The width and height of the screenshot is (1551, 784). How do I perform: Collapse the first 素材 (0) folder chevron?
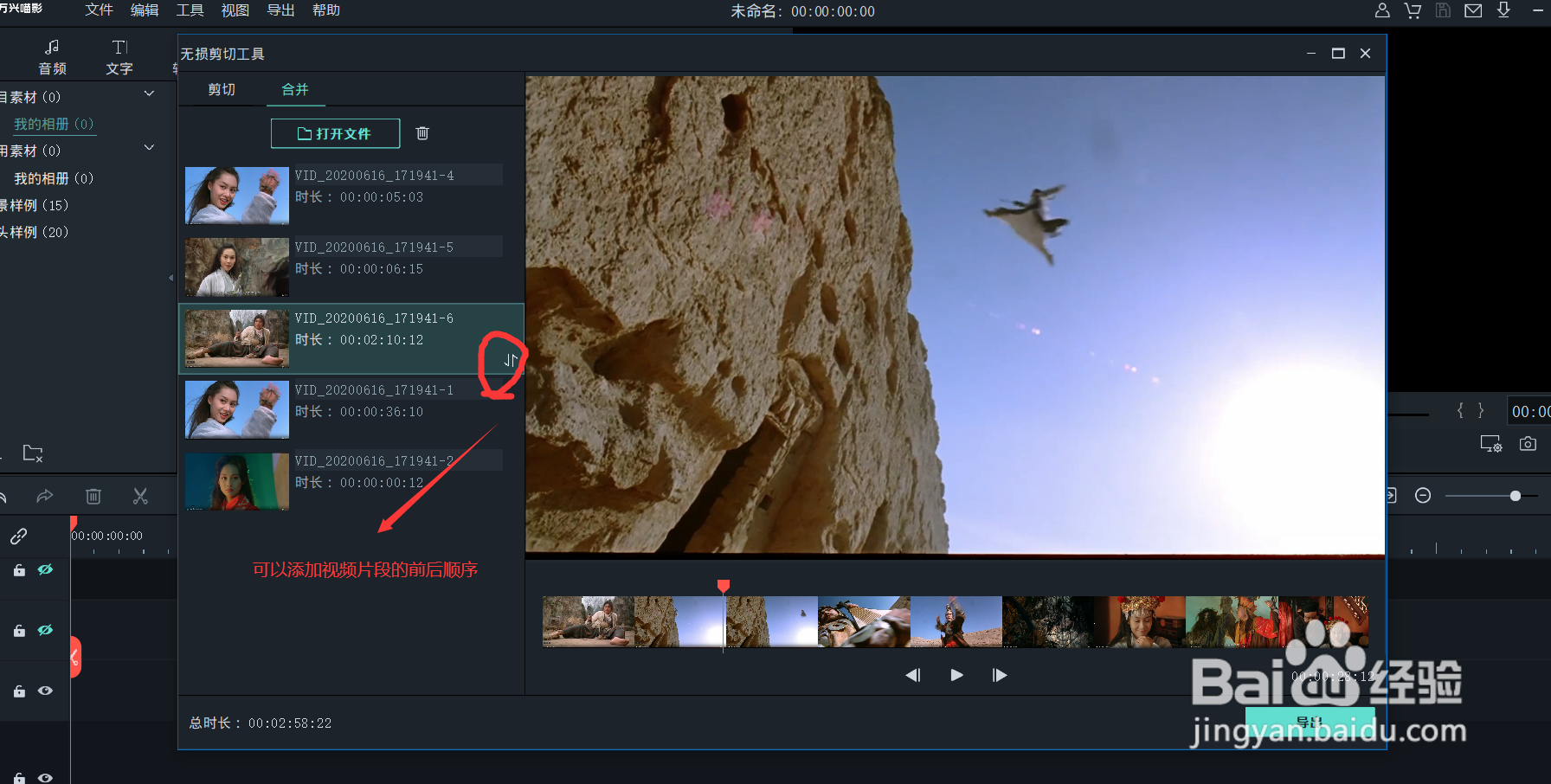149,93
